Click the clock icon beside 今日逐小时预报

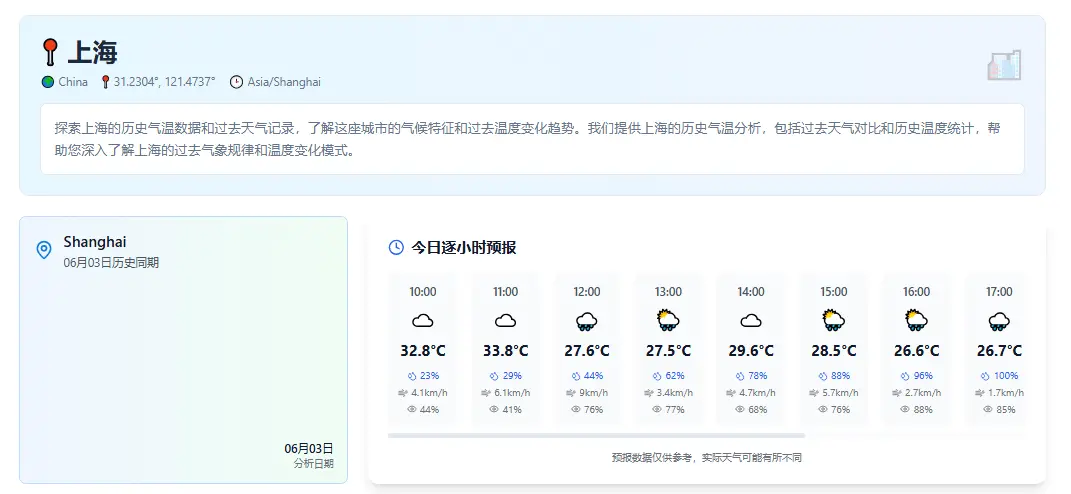click(x=396, y=247)
